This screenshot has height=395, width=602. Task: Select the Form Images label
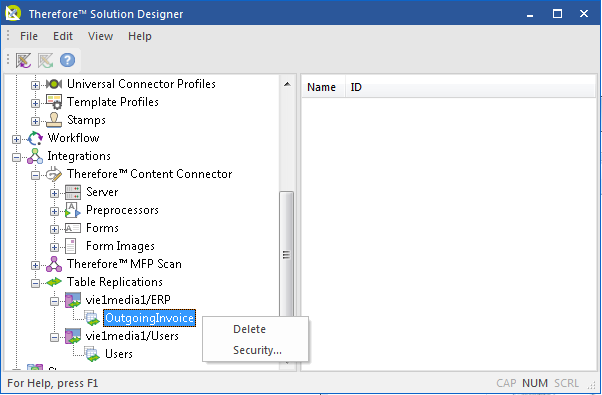tap(120, 246)
